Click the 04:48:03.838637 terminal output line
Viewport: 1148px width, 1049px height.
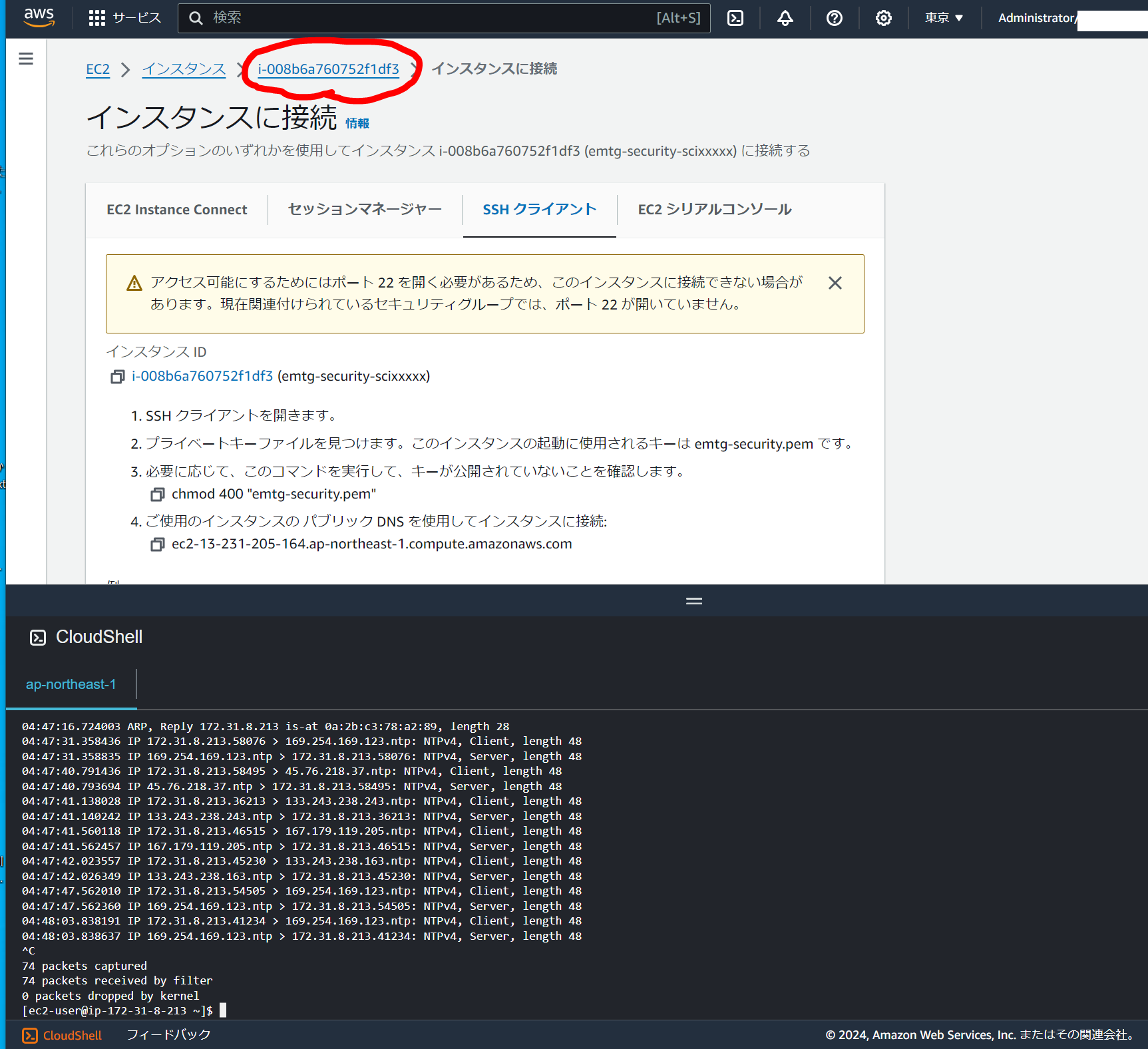coord(301,936)
